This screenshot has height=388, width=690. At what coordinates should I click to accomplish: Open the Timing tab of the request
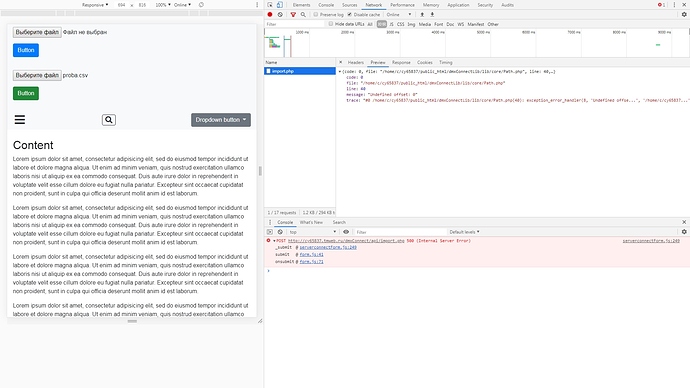tap(446, 62)
